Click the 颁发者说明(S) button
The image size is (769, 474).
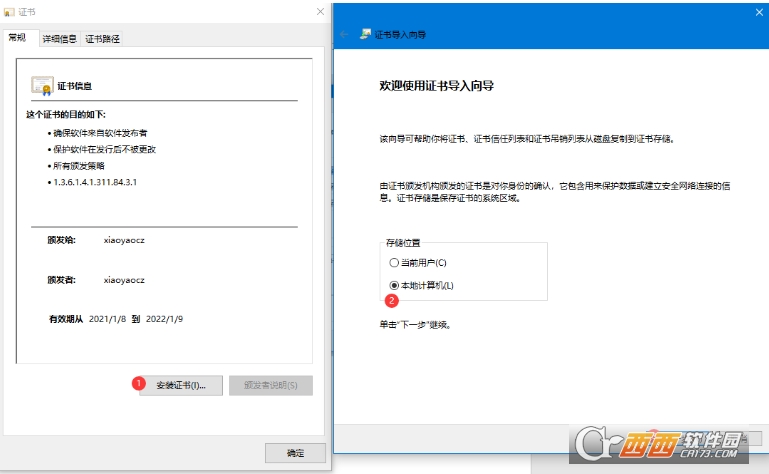coord(270,386)
